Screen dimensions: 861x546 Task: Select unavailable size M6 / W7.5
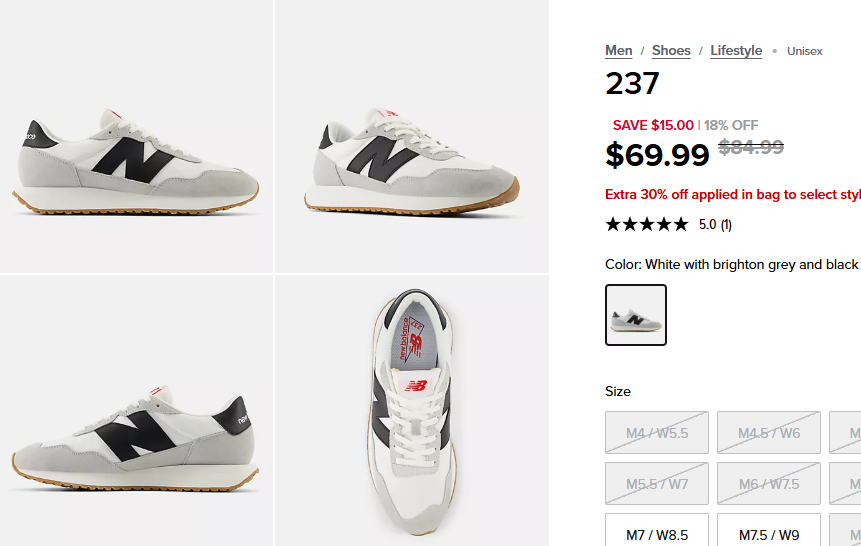coord(769,483)
